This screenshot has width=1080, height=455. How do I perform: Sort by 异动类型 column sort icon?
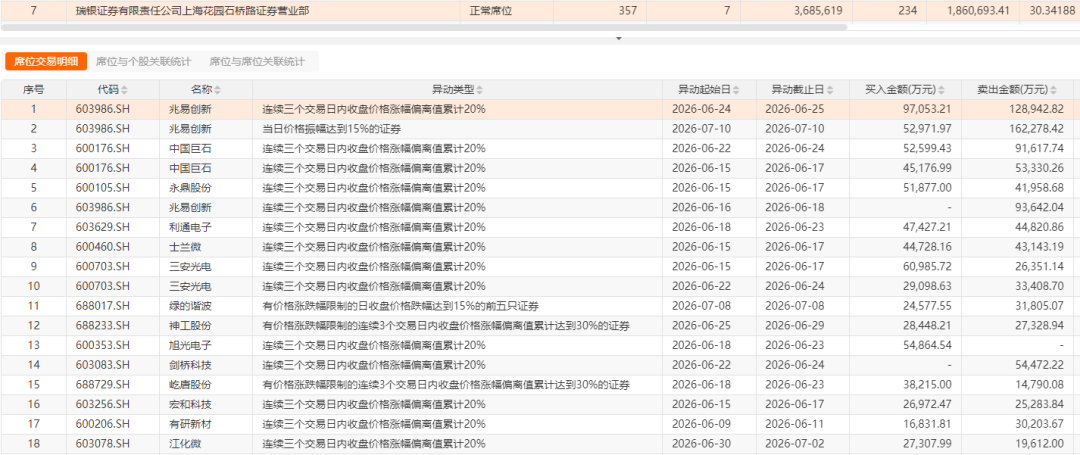click(479, 90)
